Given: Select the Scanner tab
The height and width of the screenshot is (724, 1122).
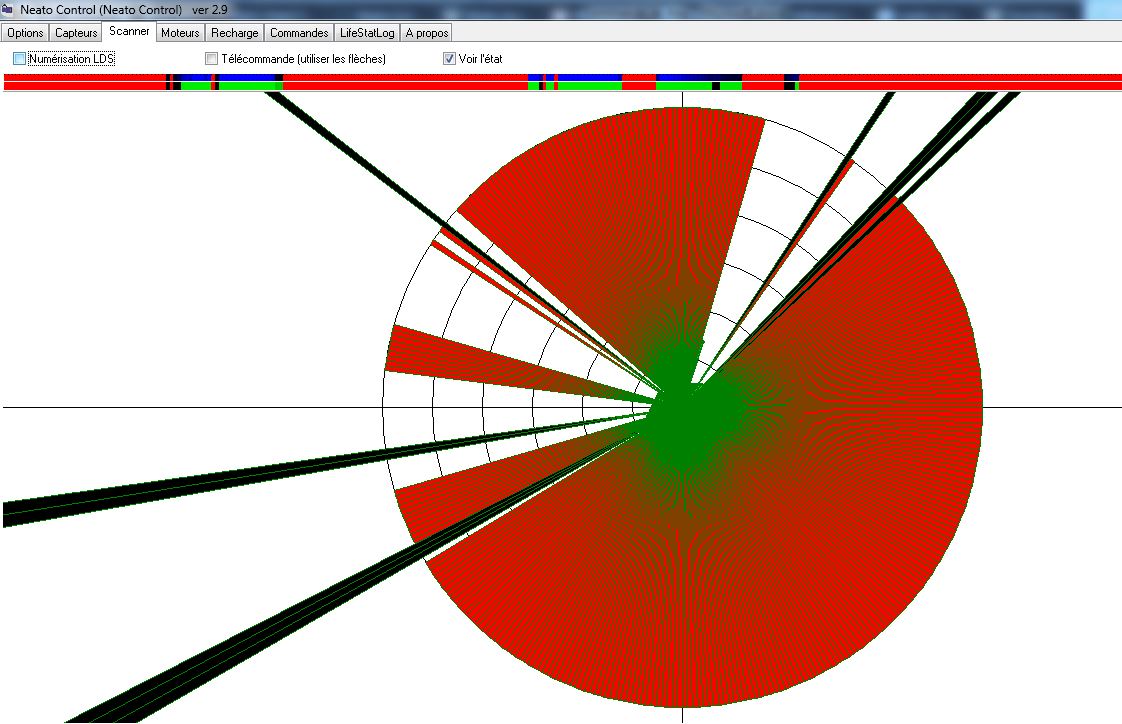Looking at the screenshot, I should pos(130,32).
